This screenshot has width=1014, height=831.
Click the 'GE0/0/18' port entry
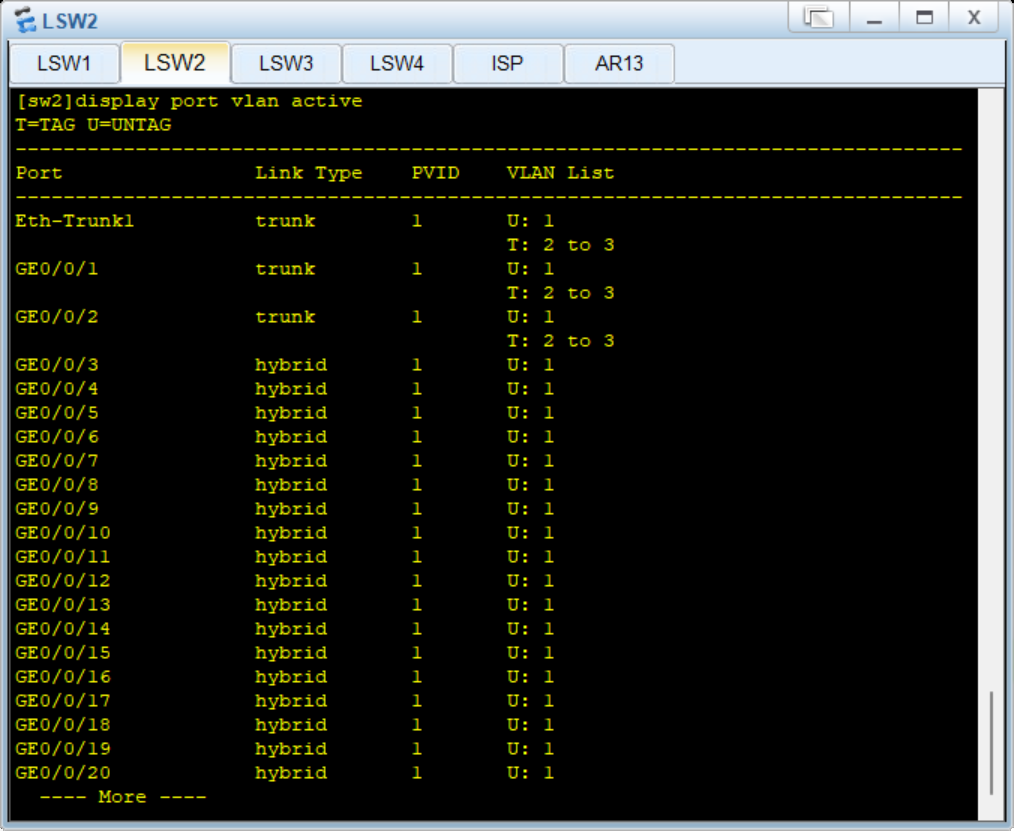pyautogui.click(x=63, y=725)
